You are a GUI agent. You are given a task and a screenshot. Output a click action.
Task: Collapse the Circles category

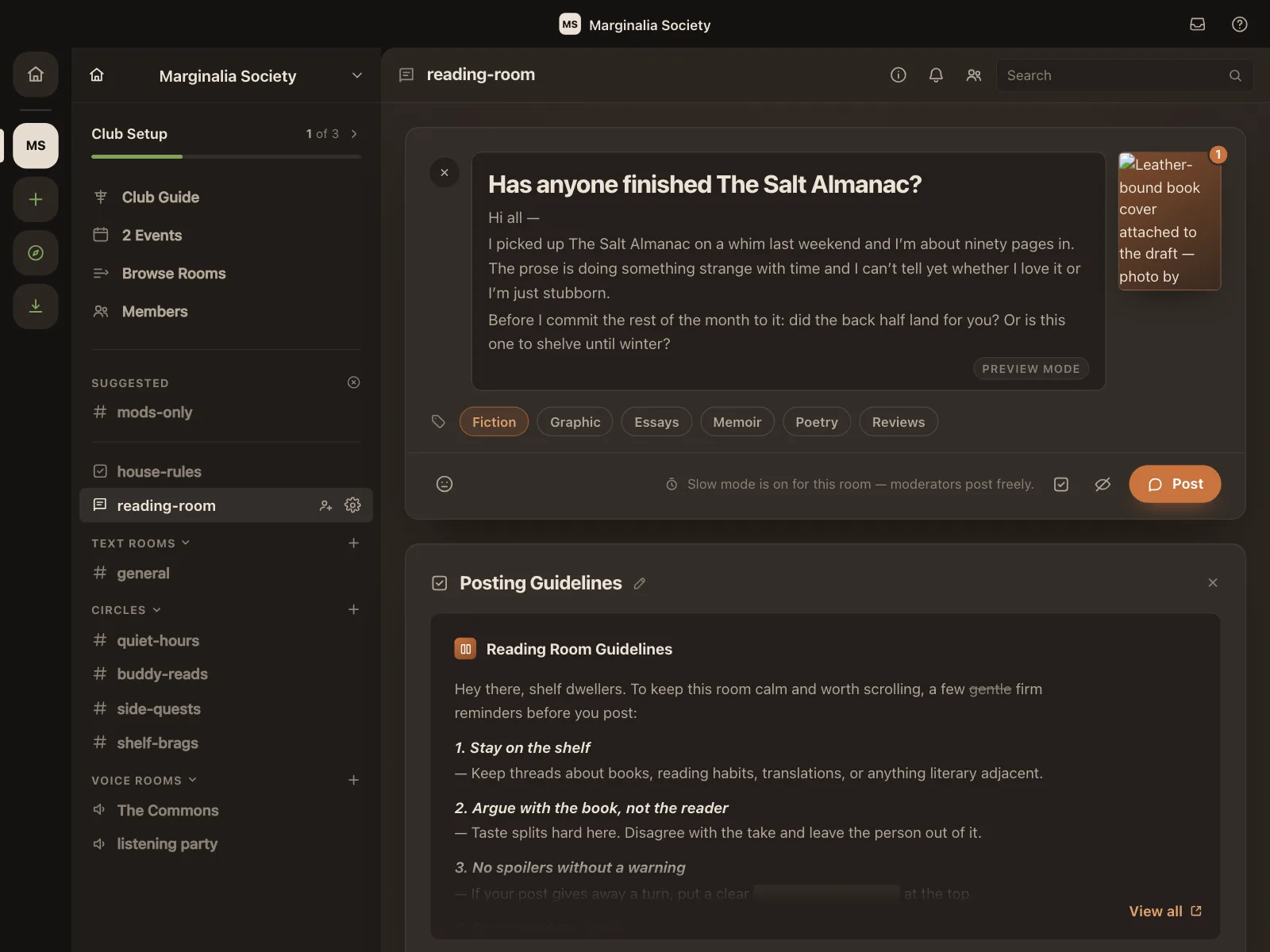[x=126, y=610]
